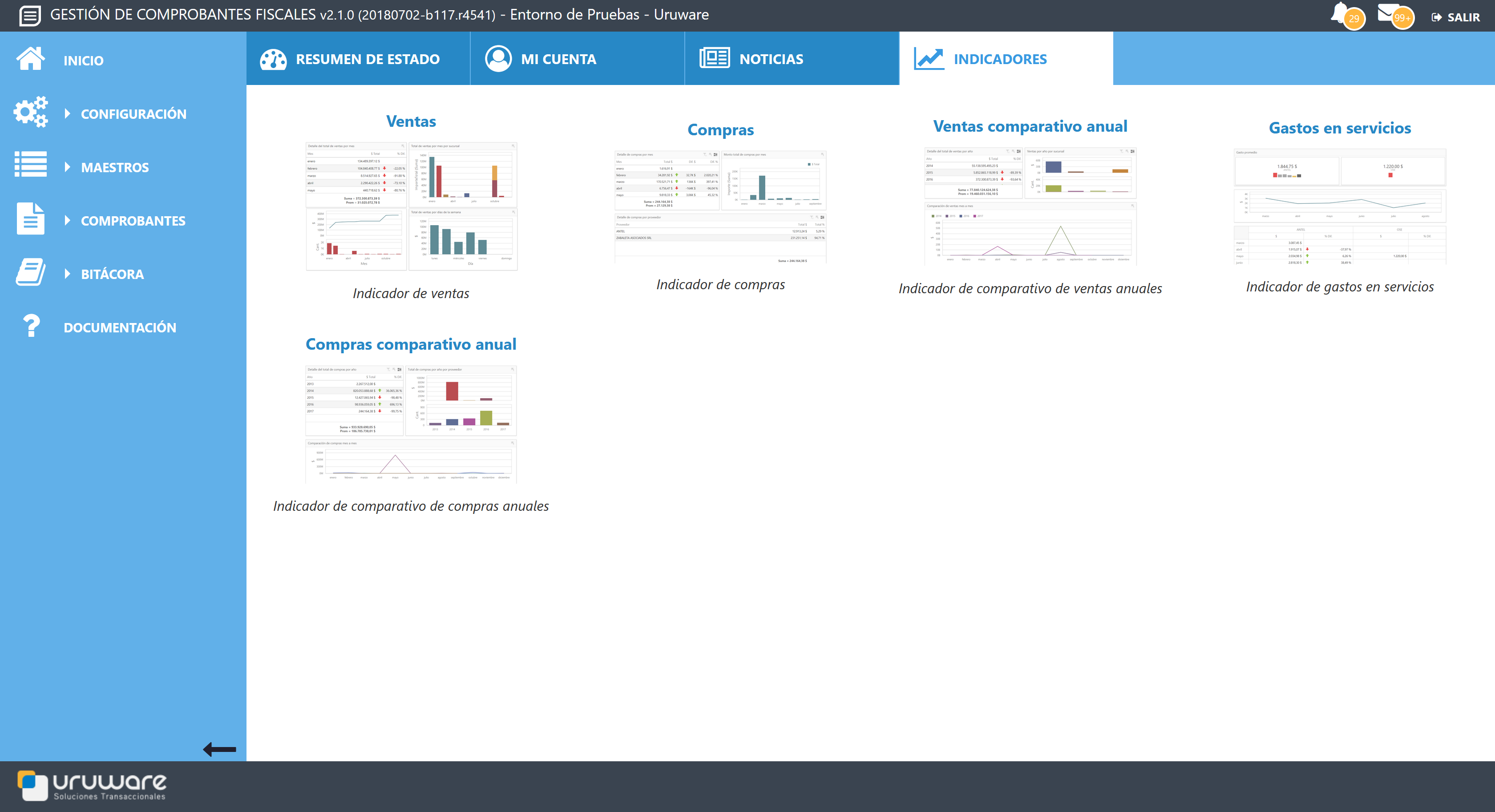Expand the COMPROBANTES submenu arrow
Image resolution: width=1495 pixels, height=812 pixels.
pos(67,221)
